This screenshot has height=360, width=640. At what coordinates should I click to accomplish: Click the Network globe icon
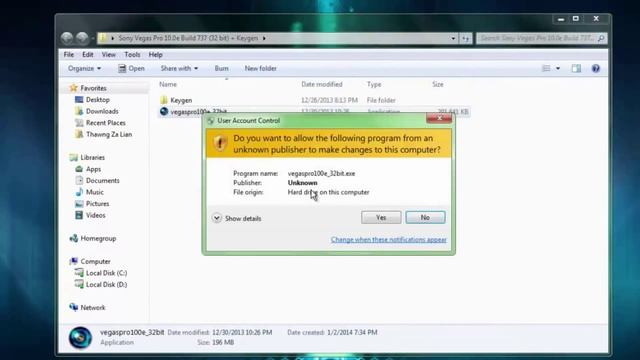pyautogui.click(x=73, y=307)
